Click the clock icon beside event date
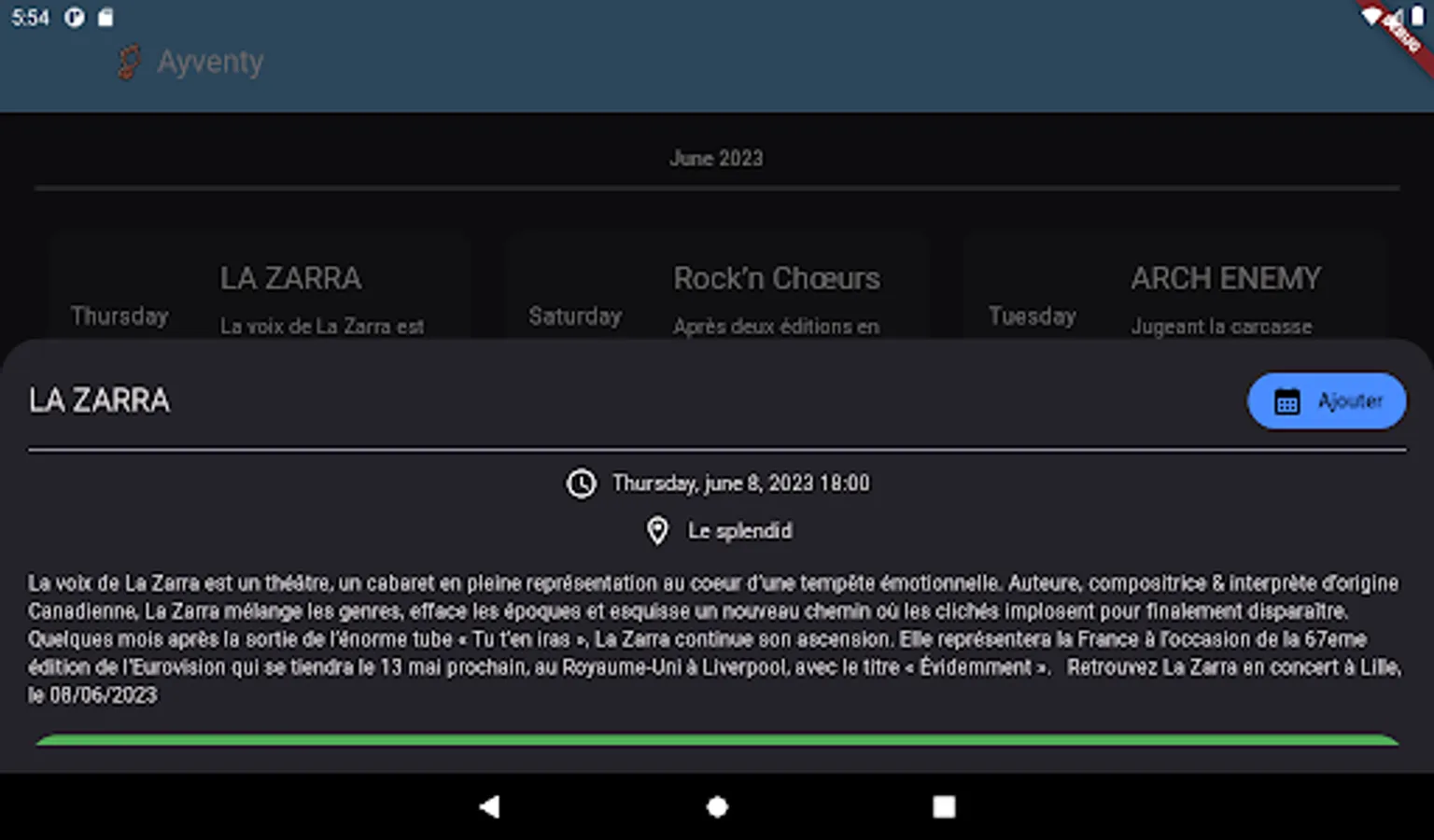Screen dimensions: 1434x840 (581, 483)
